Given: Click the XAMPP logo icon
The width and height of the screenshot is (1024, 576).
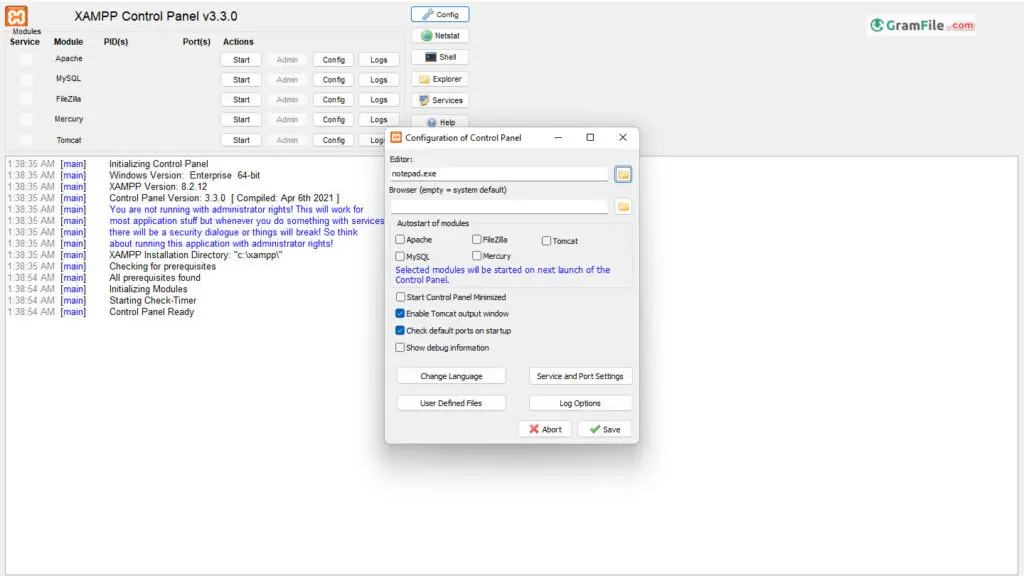Looking at the screenshot, I should [16, 16].
